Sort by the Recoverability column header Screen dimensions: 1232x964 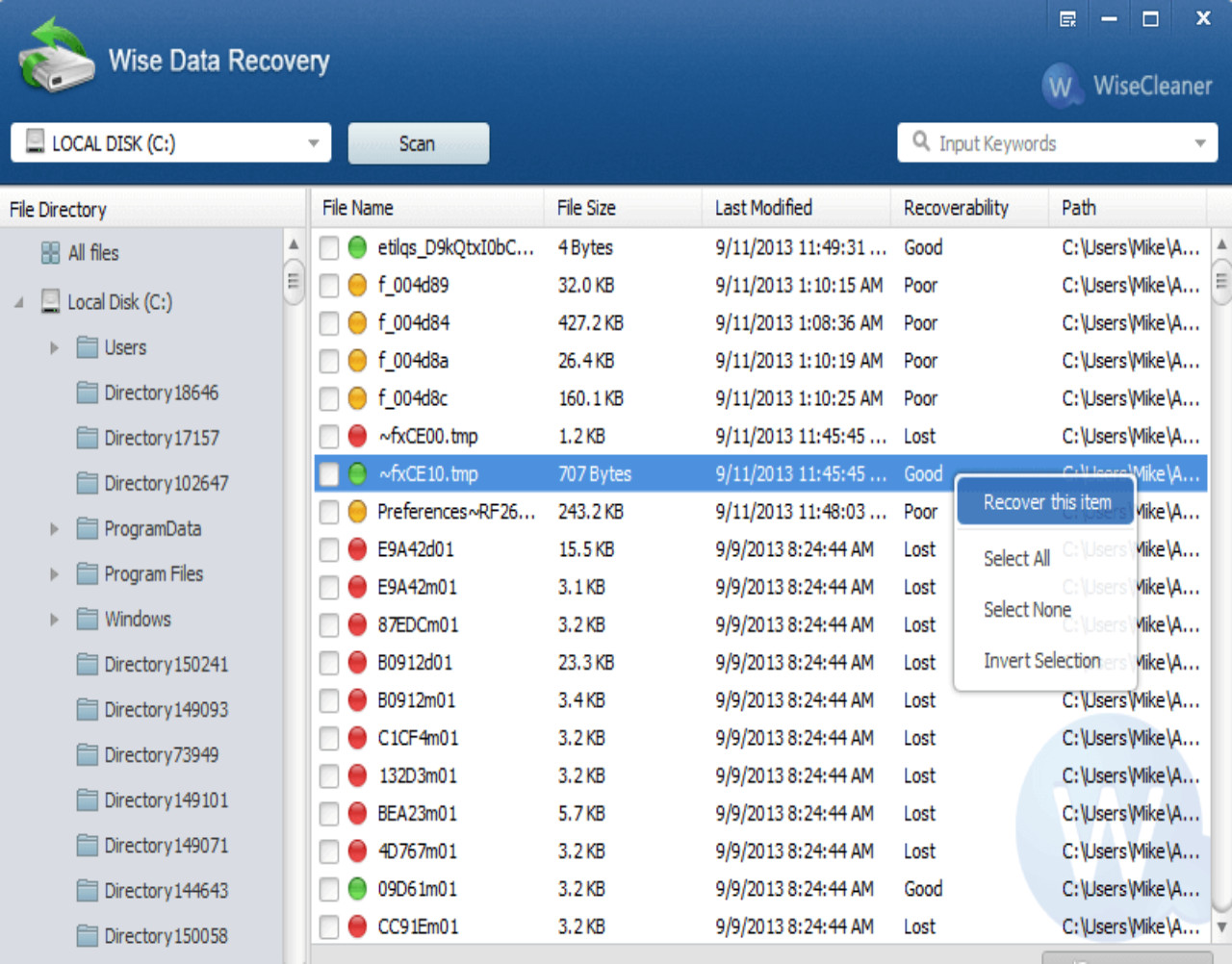tap(970, 208)
